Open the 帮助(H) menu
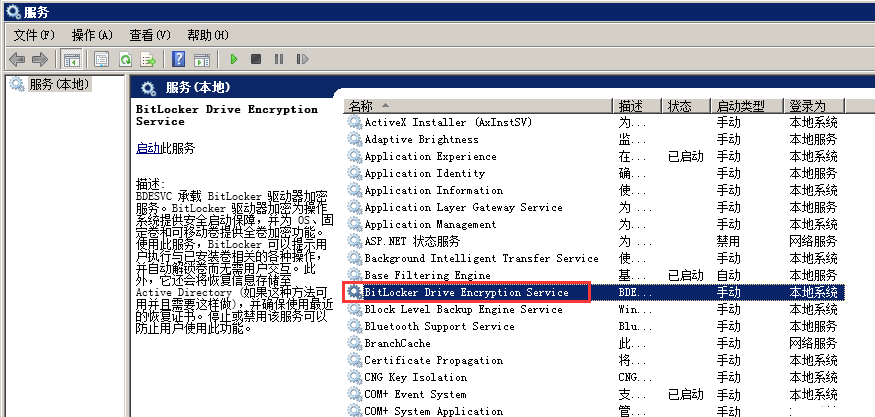875x417 pixels. point(208,35)
